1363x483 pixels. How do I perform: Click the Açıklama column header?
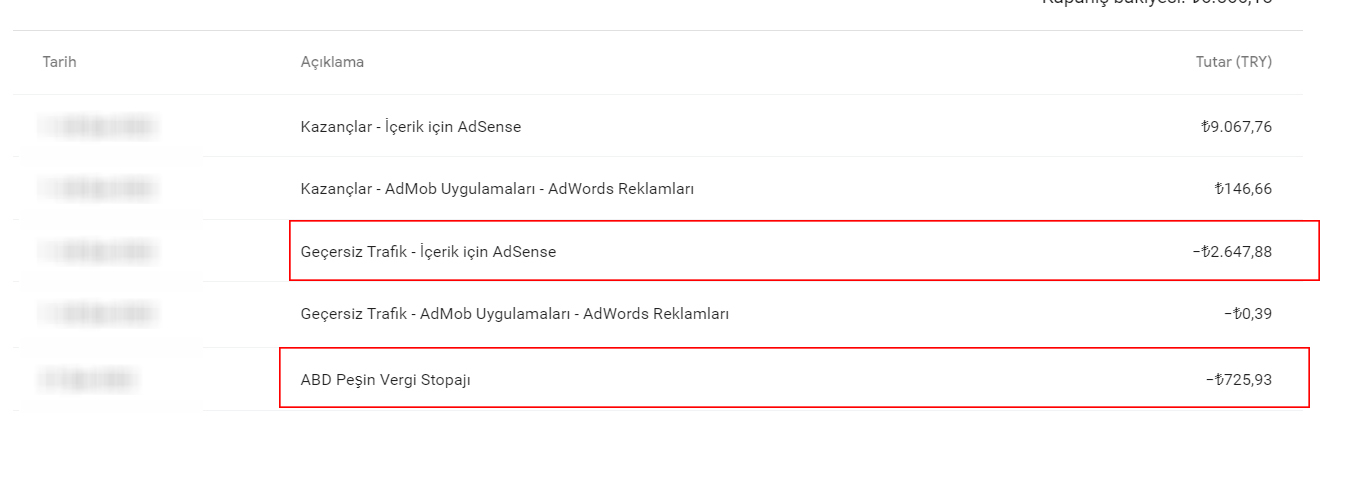click(x=332, y=62)
